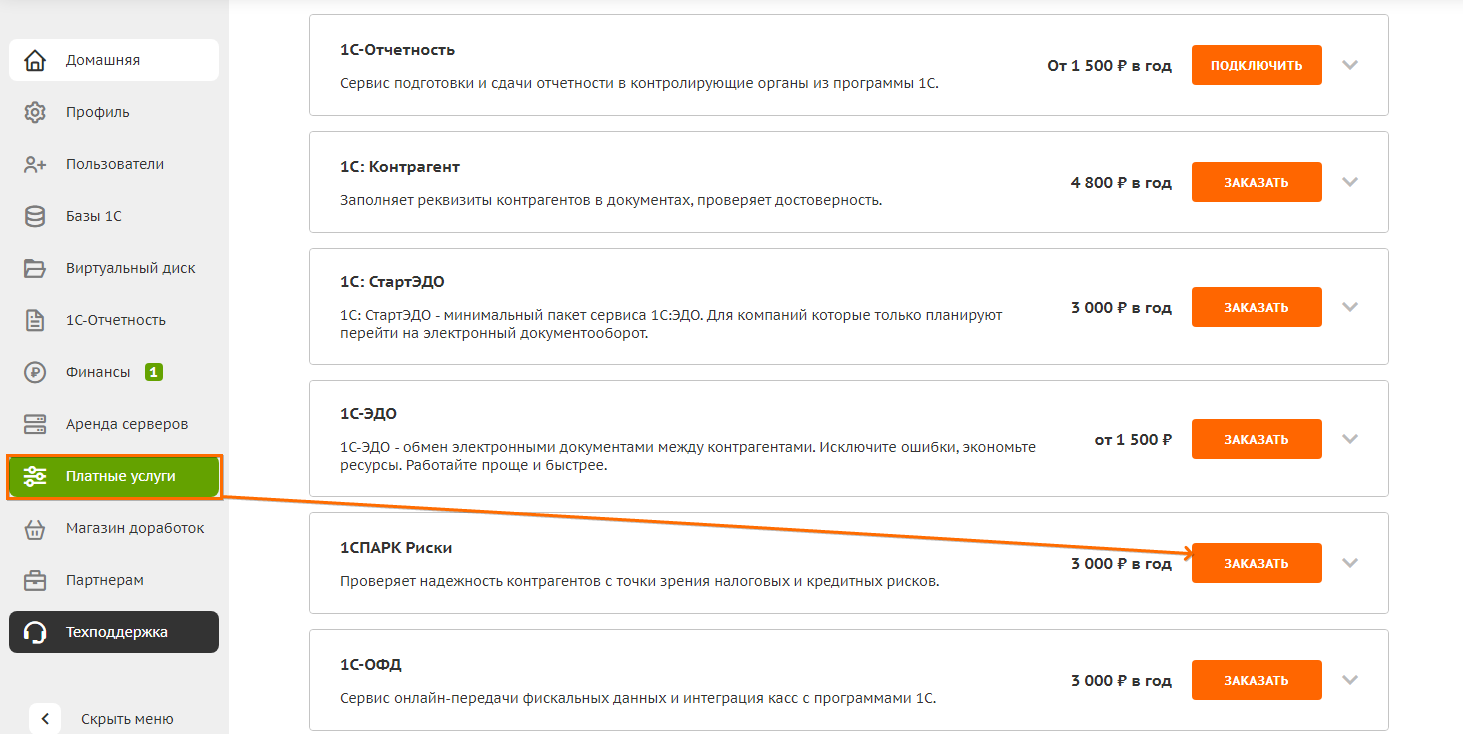The image size is (1463, 734).
Task: Select the Пользователи add-user icon
Action: (x=35, y=164)
